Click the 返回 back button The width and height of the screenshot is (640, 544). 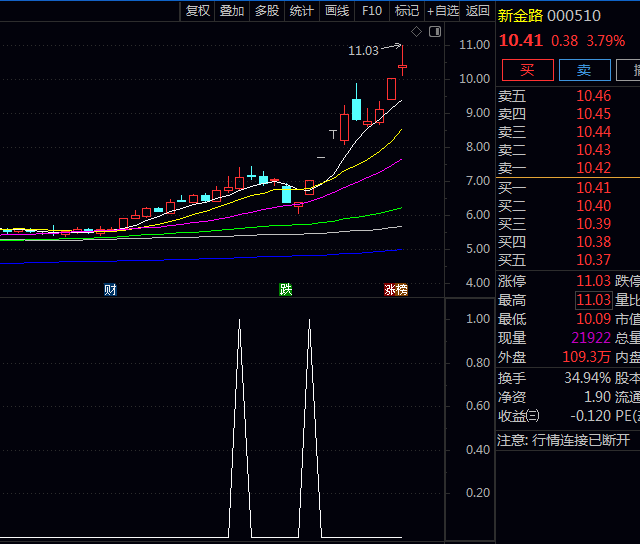[478, 11]
